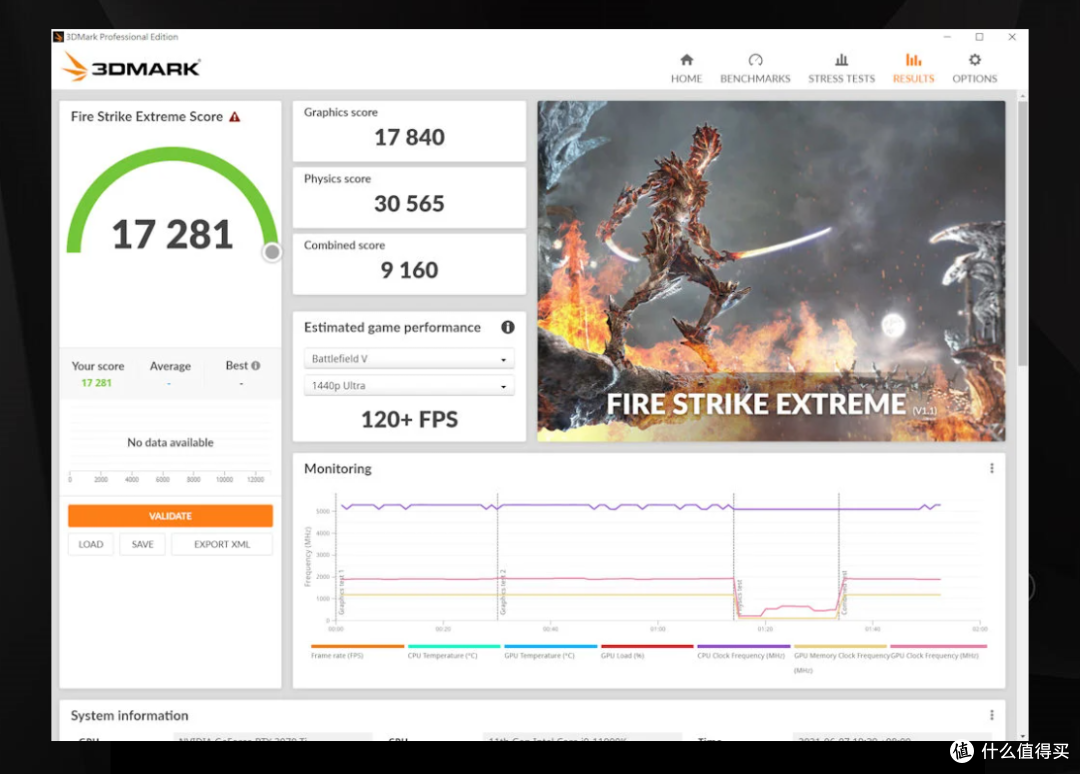Open the BENCHMARKS tab
This screenshot has width=1080, height=774.
point(755,69)
